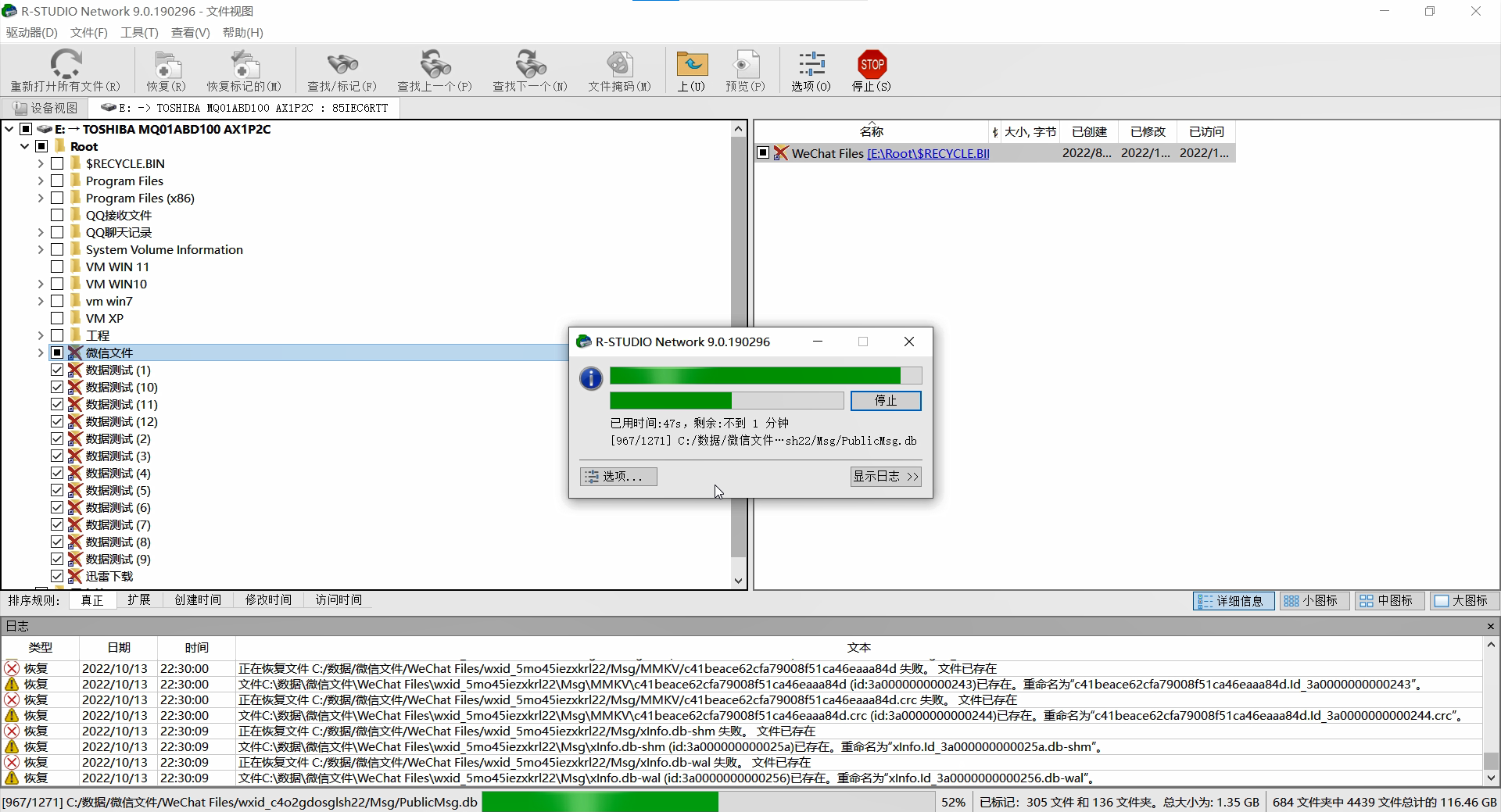
Task: Close the log (日志) panel
Action: click(1491, 626)
